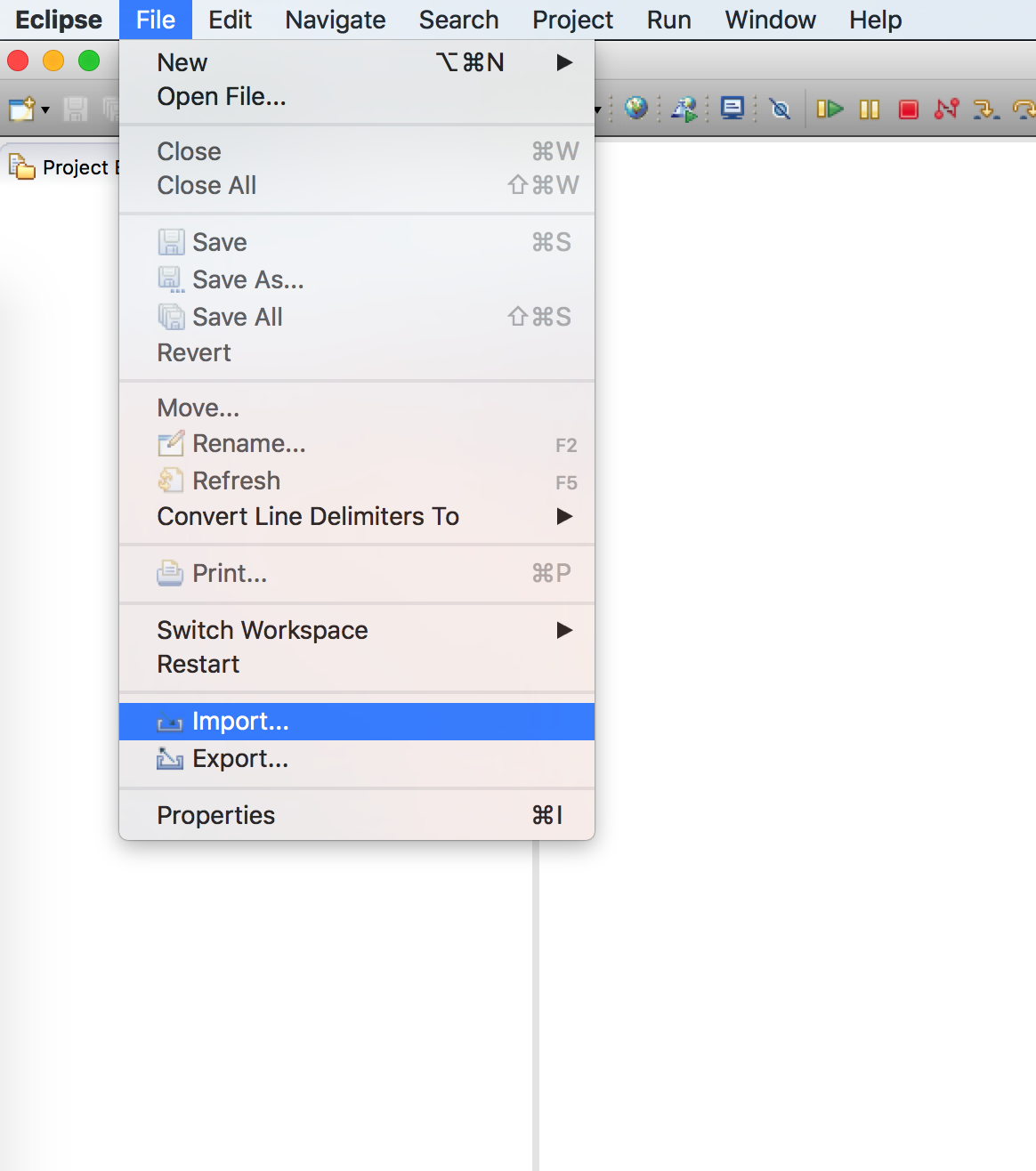Click the Step Into icon
Screen dimensions: 1036x1171
(x=986, y=109)
